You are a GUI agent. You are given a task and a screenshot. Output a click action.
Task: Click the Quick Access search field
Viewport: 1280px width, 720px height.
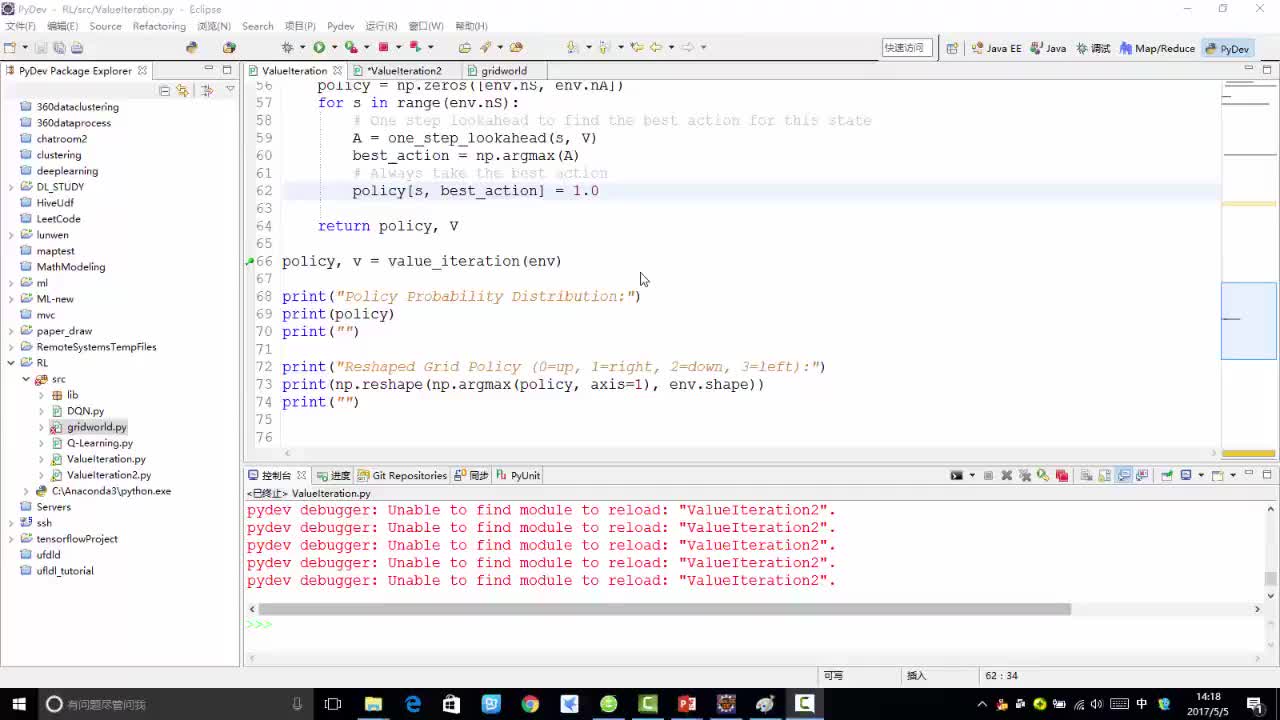(x=907, y=48)
